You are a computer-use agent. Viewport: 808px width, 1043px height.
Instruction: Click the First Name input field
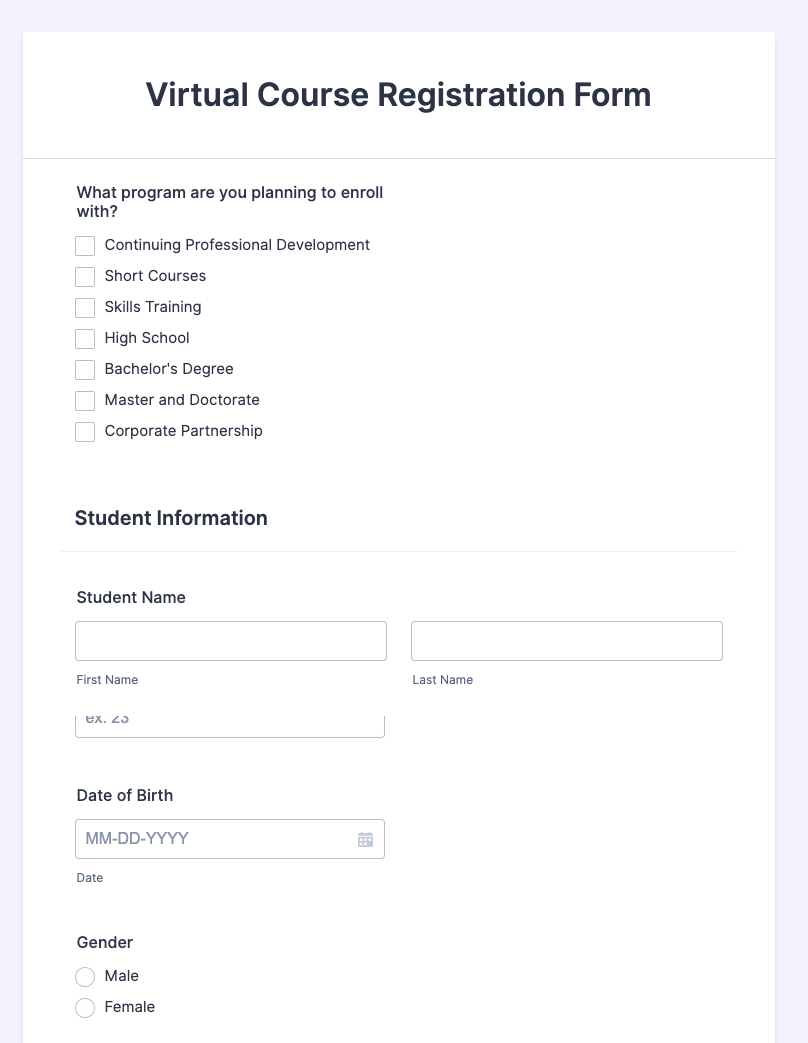231,641
